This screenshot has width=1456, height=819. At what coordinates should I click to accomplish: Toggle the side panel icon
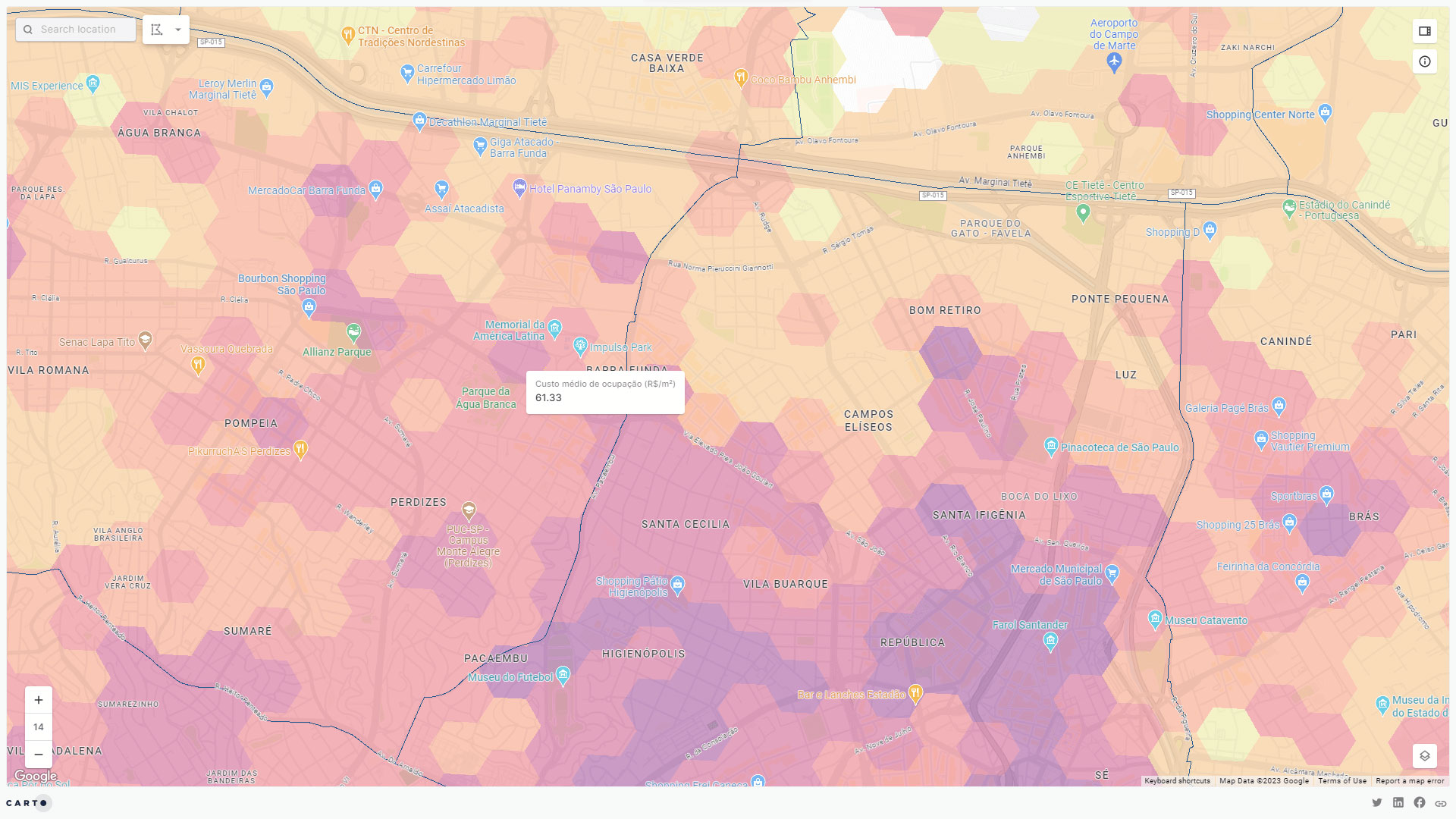(1425, 31)
